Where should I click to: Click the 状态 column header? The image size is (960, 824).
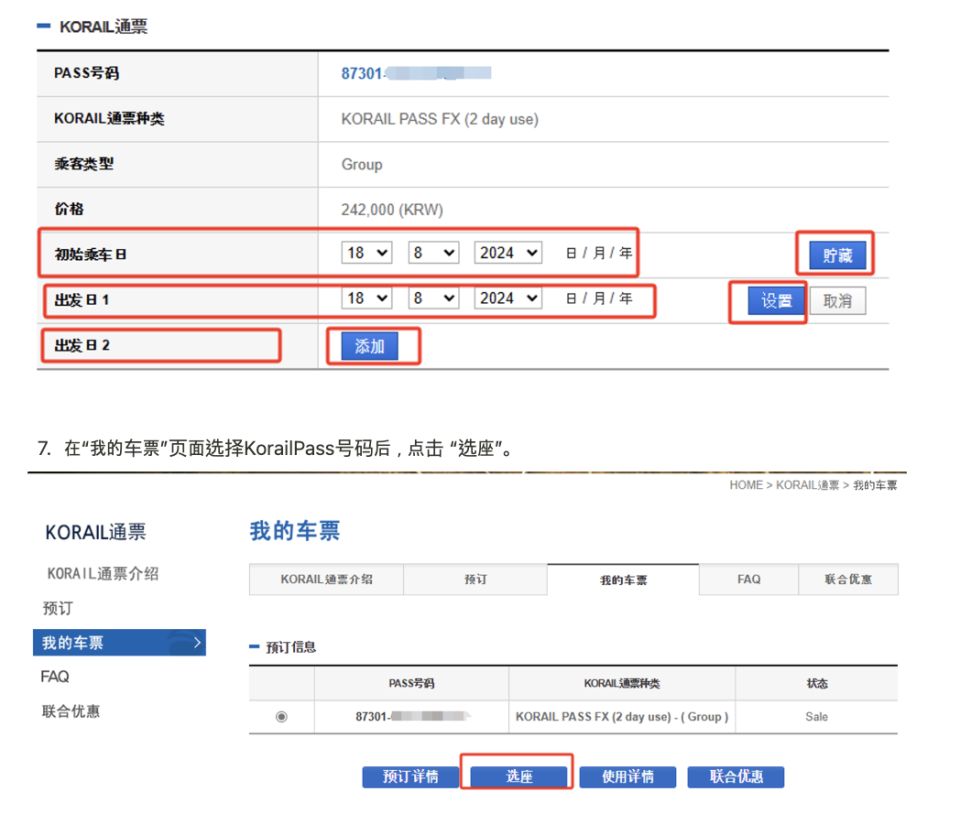click(x=817, y=683)
